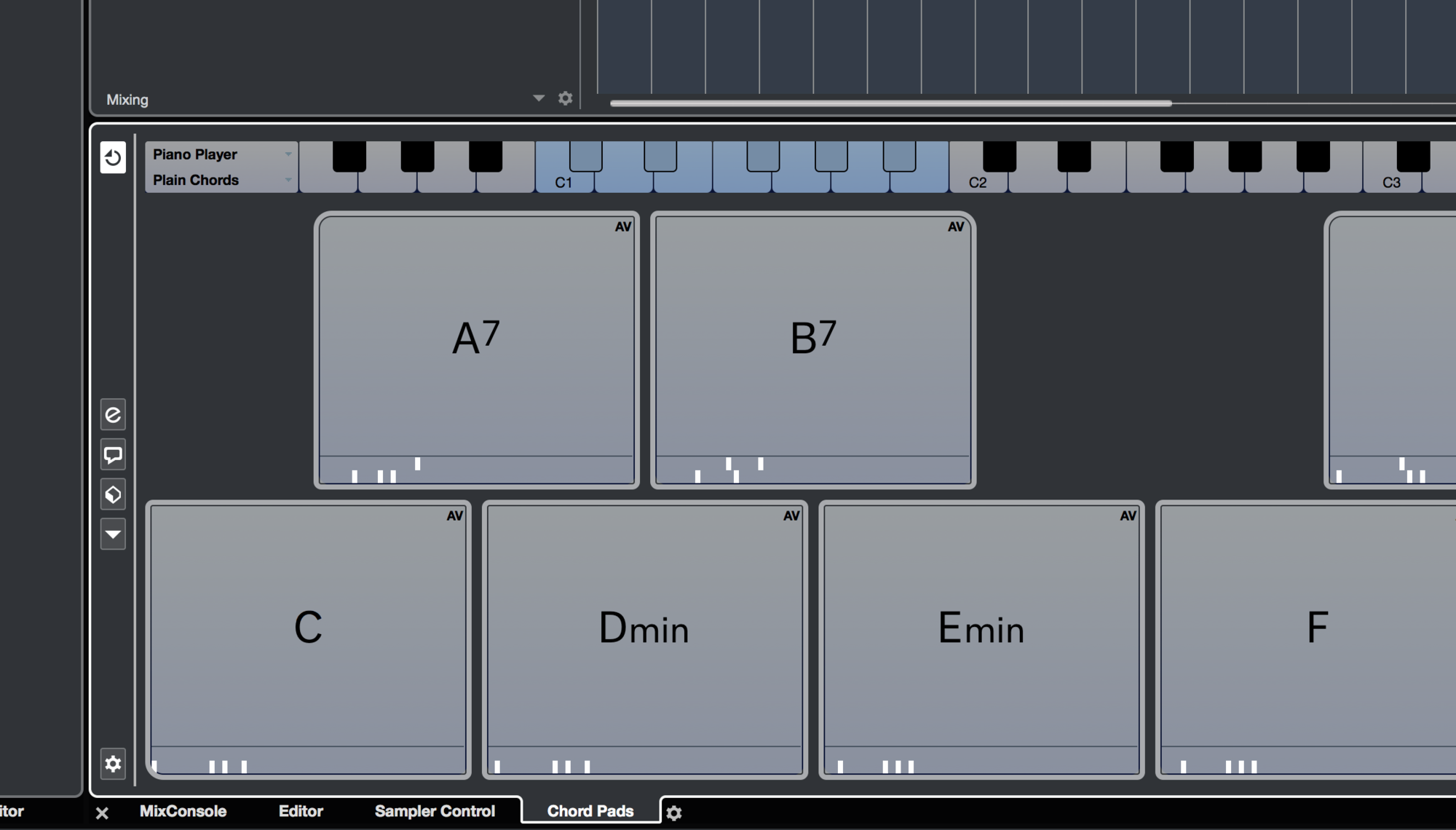Click the gear icon beside Chord Pads tab
Viewport: 1456px width, 830px height.
(676, 812)
